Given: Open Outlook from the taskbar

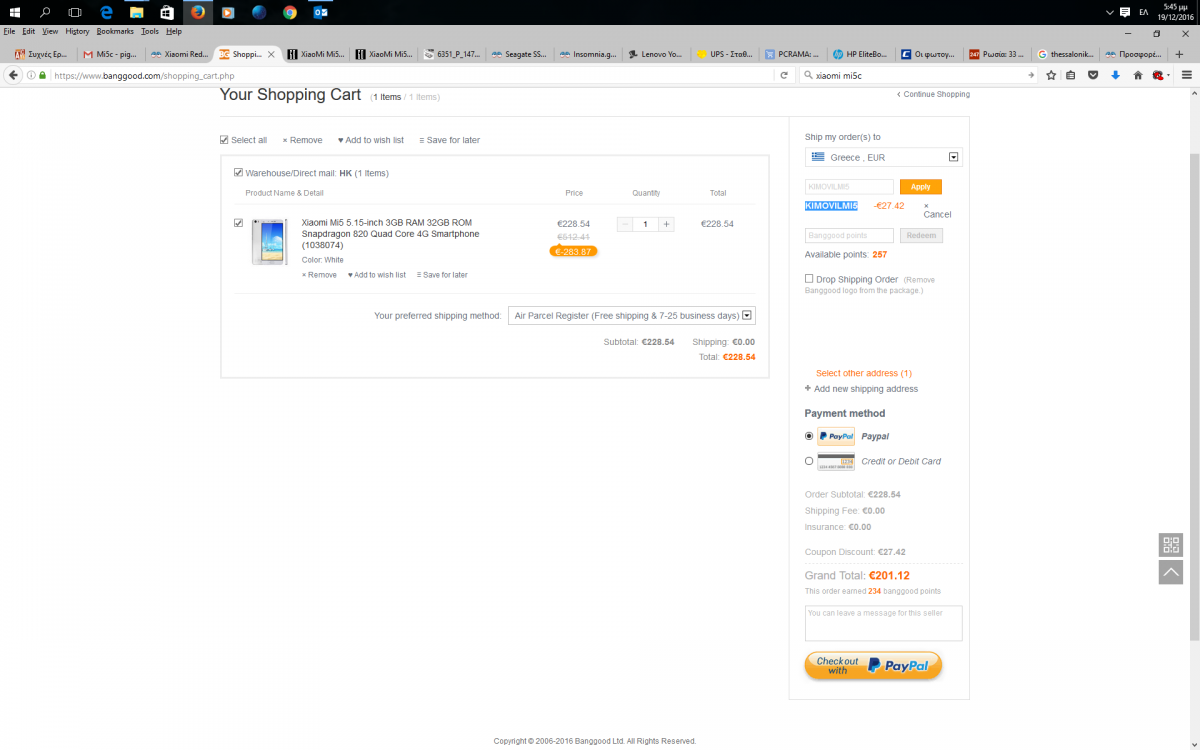Looking at the screenshot, I should point(320,12).
